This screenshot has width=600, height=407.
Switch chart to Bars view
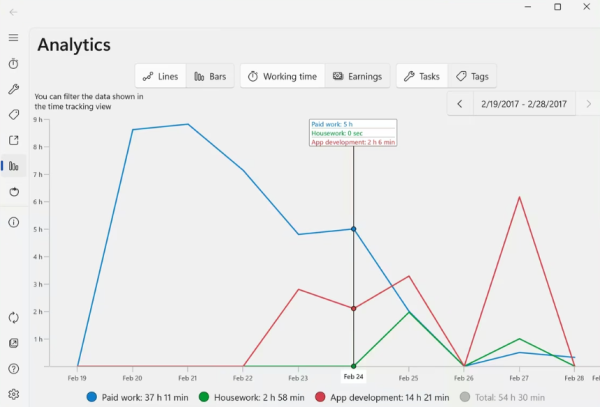[210, 77]
